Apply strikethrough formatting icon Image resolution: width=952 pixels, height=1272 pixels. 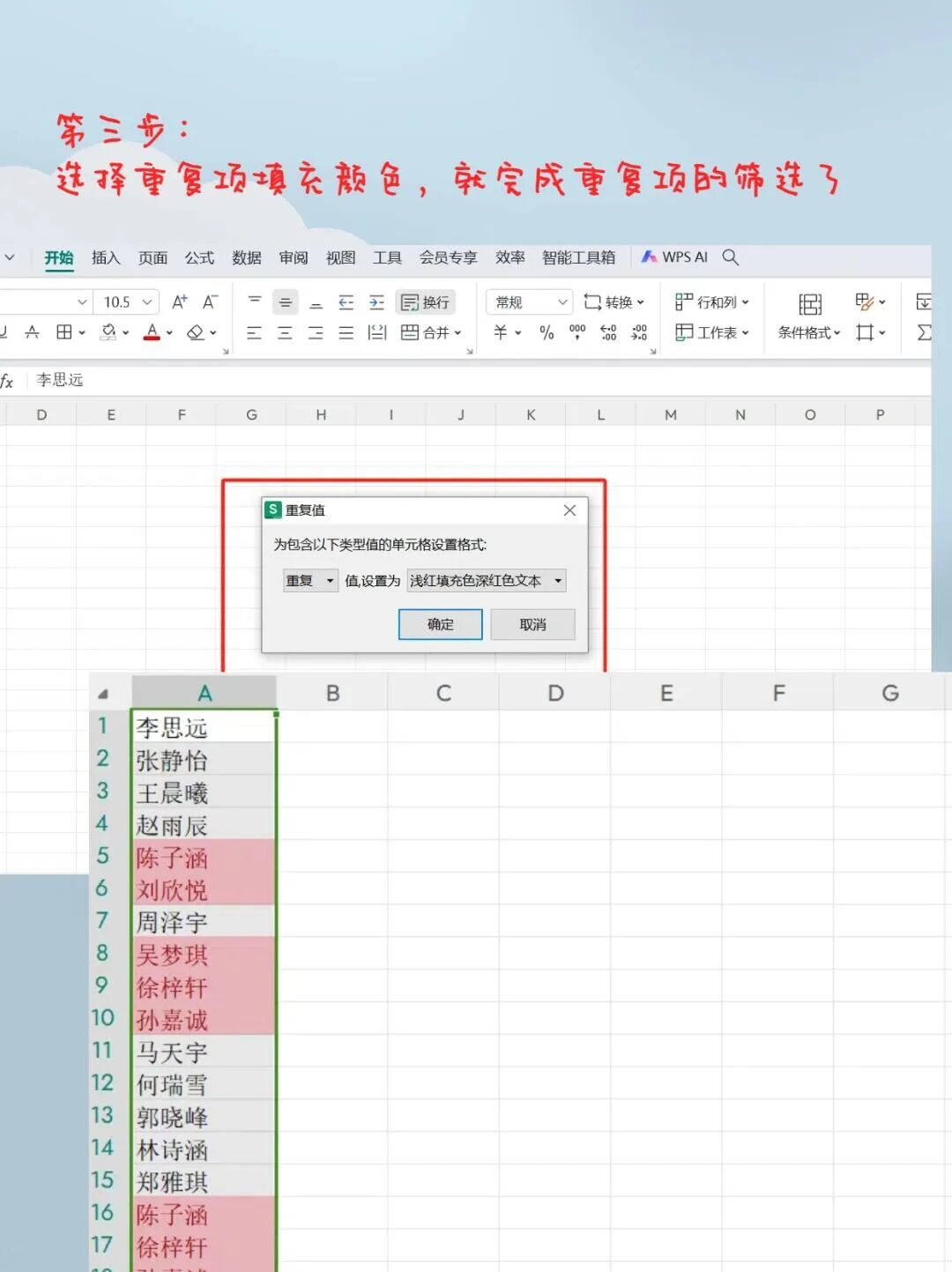point(32,332)
